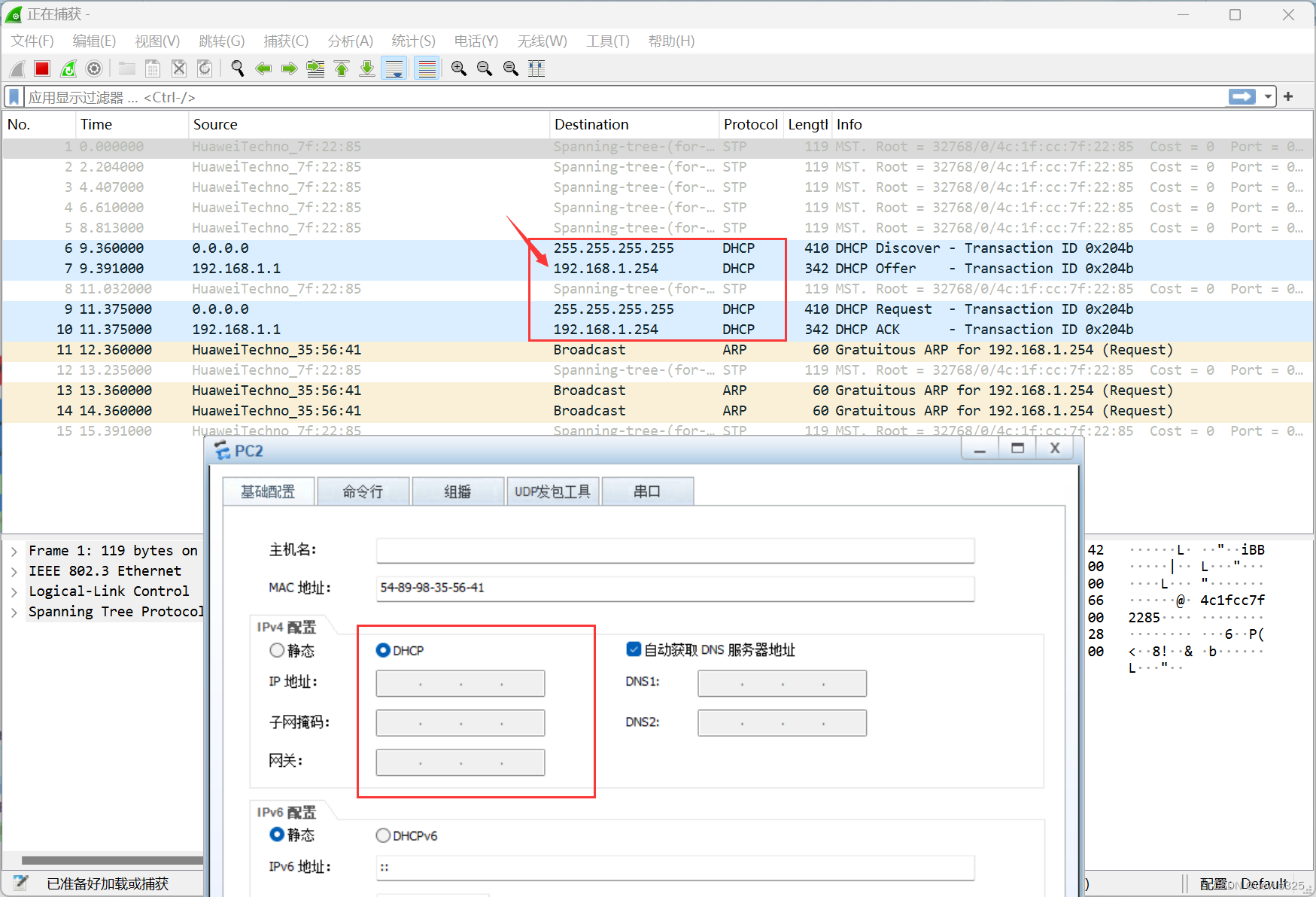The width and height of the screenshot is (1316, 897).
Task: Expand the Logical-Link Control row
Action: tap(14, 591)
